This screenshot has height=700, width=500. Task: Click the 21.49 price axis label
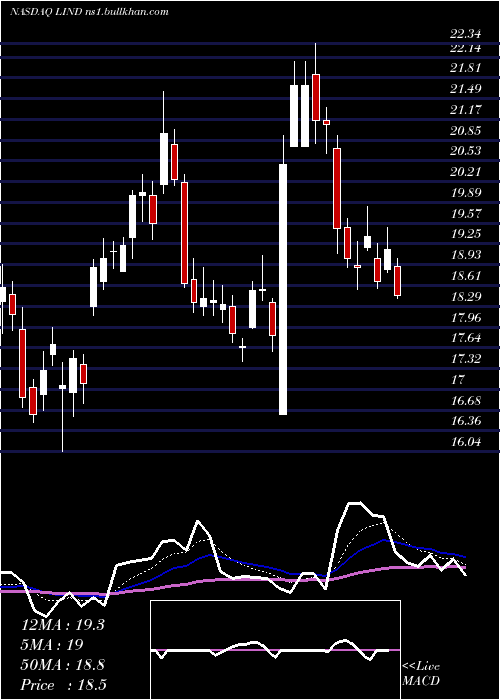point(465,89)
